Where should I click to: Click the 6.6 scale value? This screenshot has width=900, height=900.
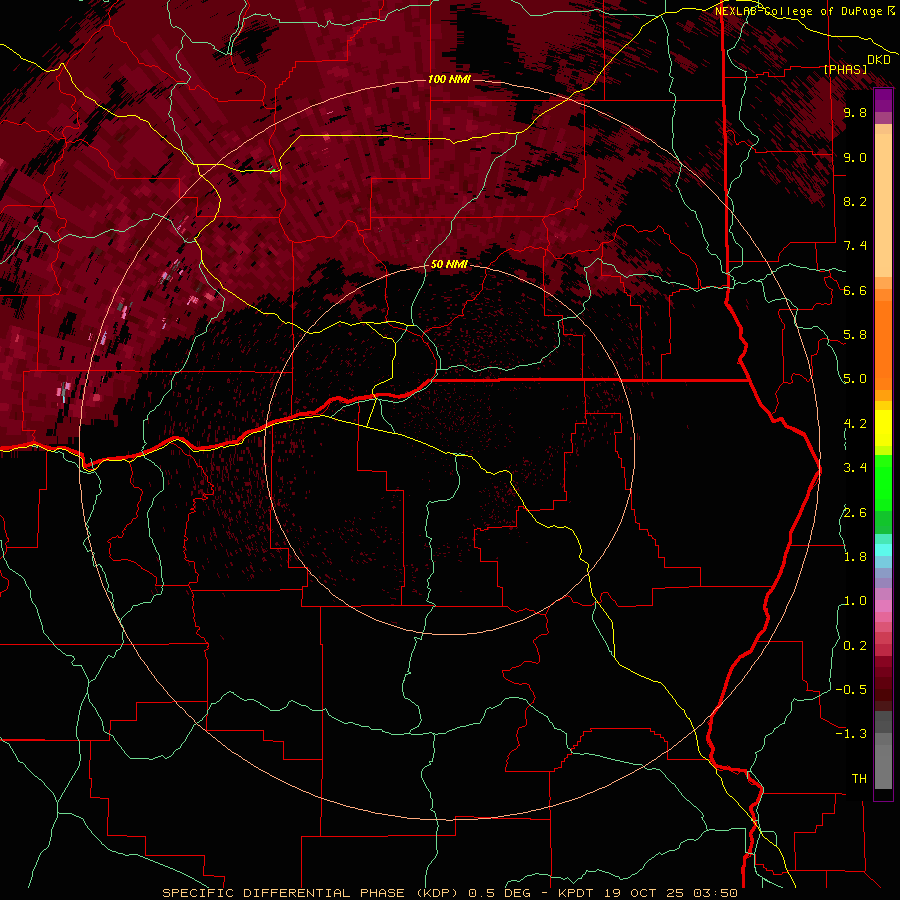855,290
